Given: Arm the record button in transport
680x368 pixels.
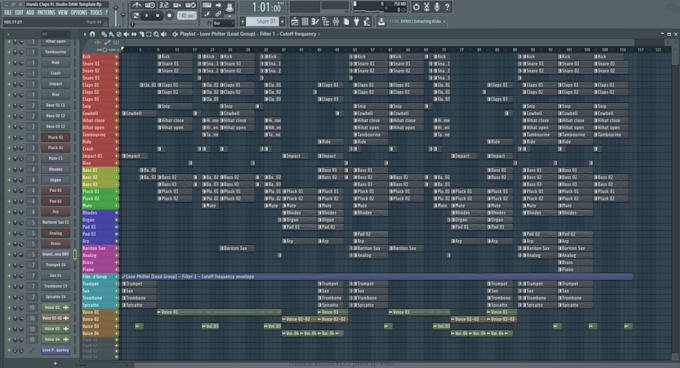Looking at the screenshot, I should [x=170, y=15].
